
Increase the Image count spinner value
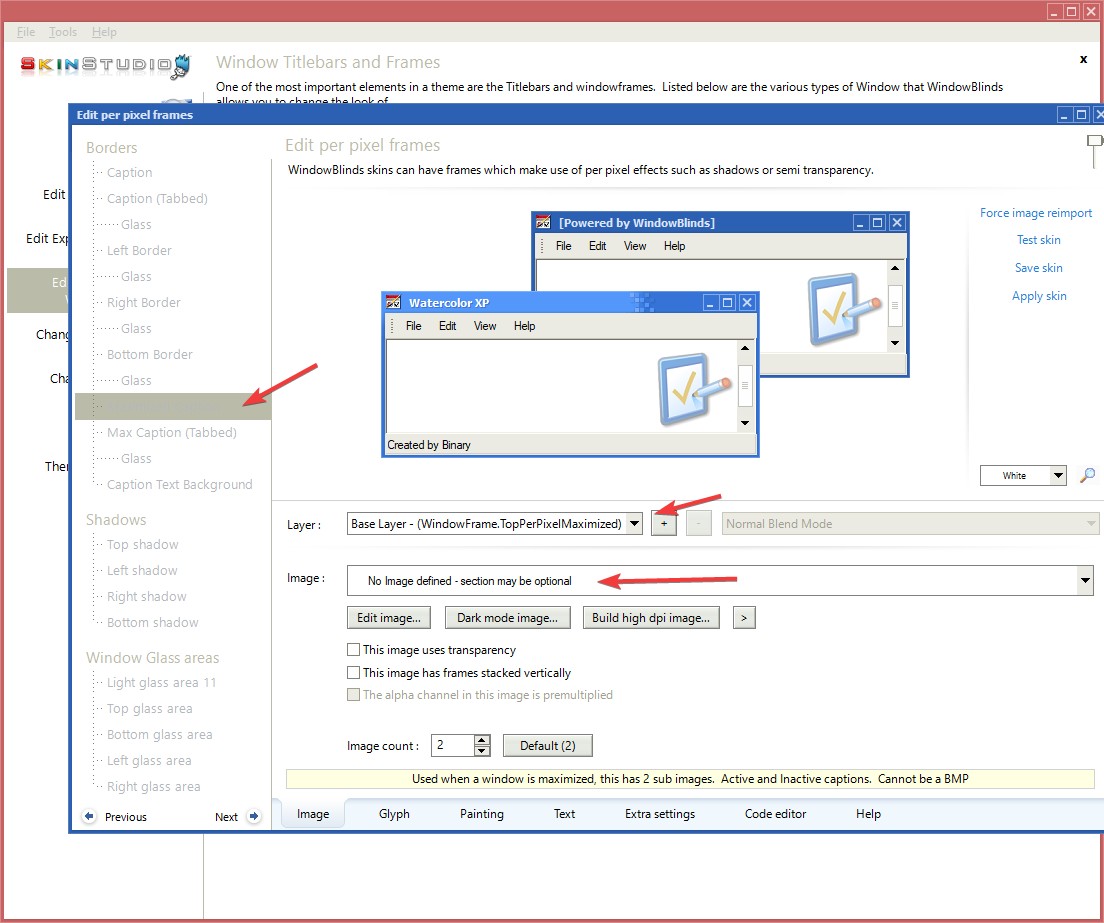pos(482,740)
